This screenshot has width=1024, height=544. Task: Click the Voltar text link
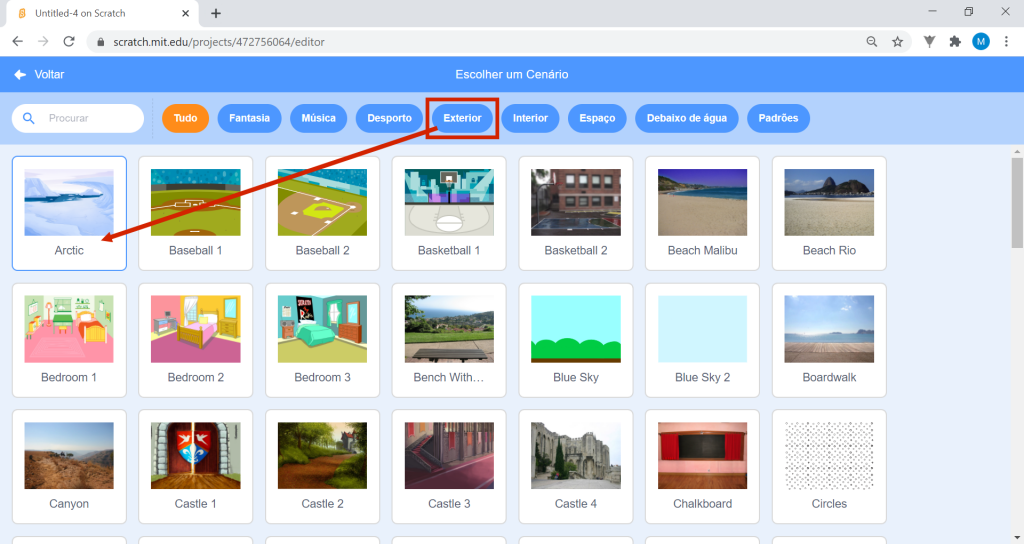click(x=50, y=74)
